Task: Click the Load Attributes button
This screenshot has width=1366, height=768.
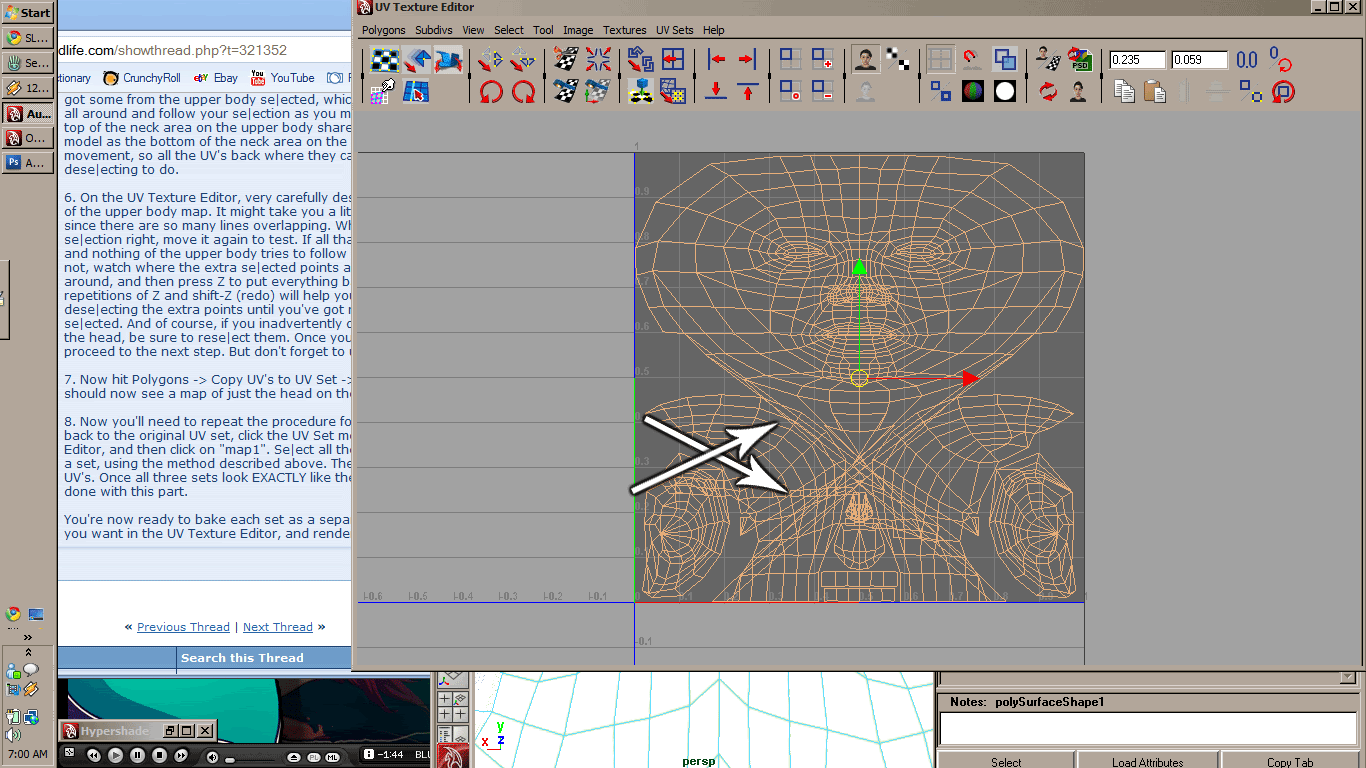Action: [x=1147, y=762]
